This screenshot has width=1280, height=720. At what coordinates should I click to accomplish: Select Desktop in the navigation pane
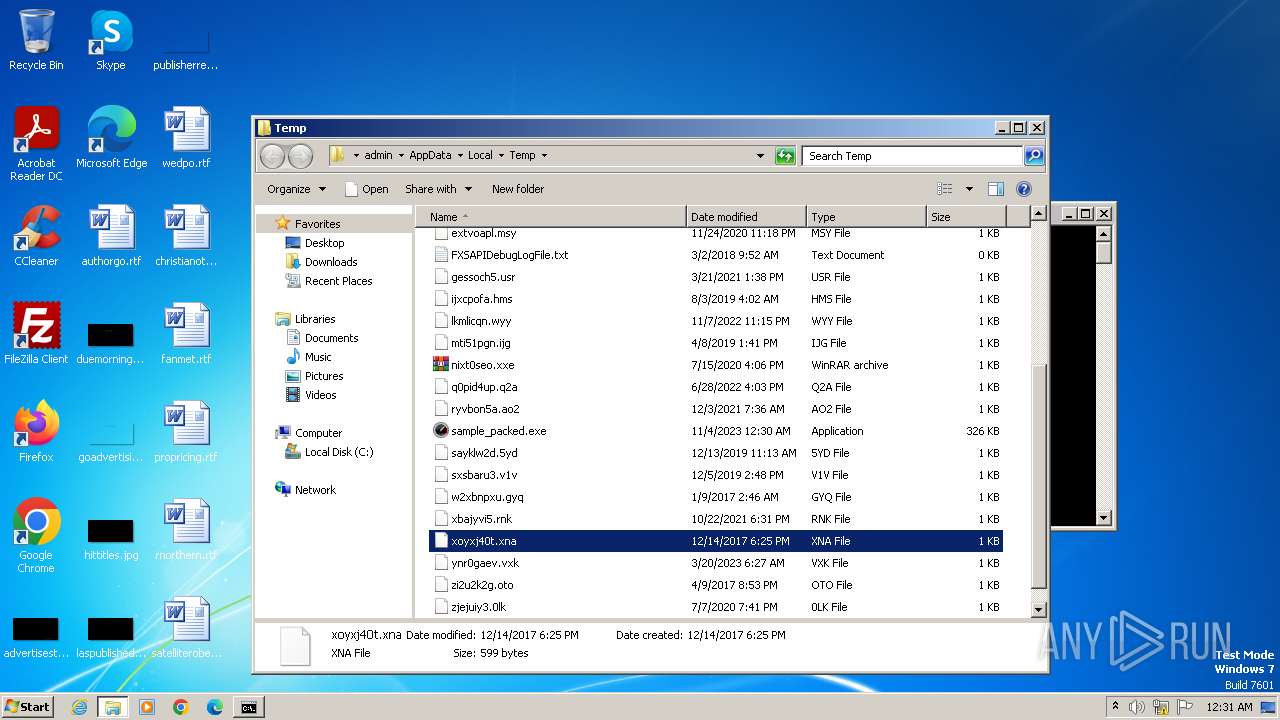pyautogui.click(x=324, y=243)
